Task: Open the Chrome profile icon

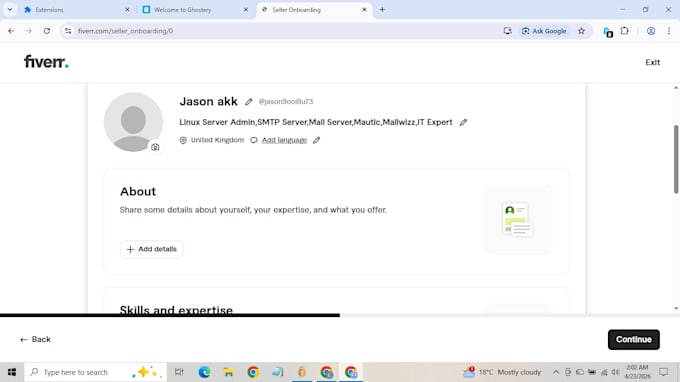Action: point(651,31)
